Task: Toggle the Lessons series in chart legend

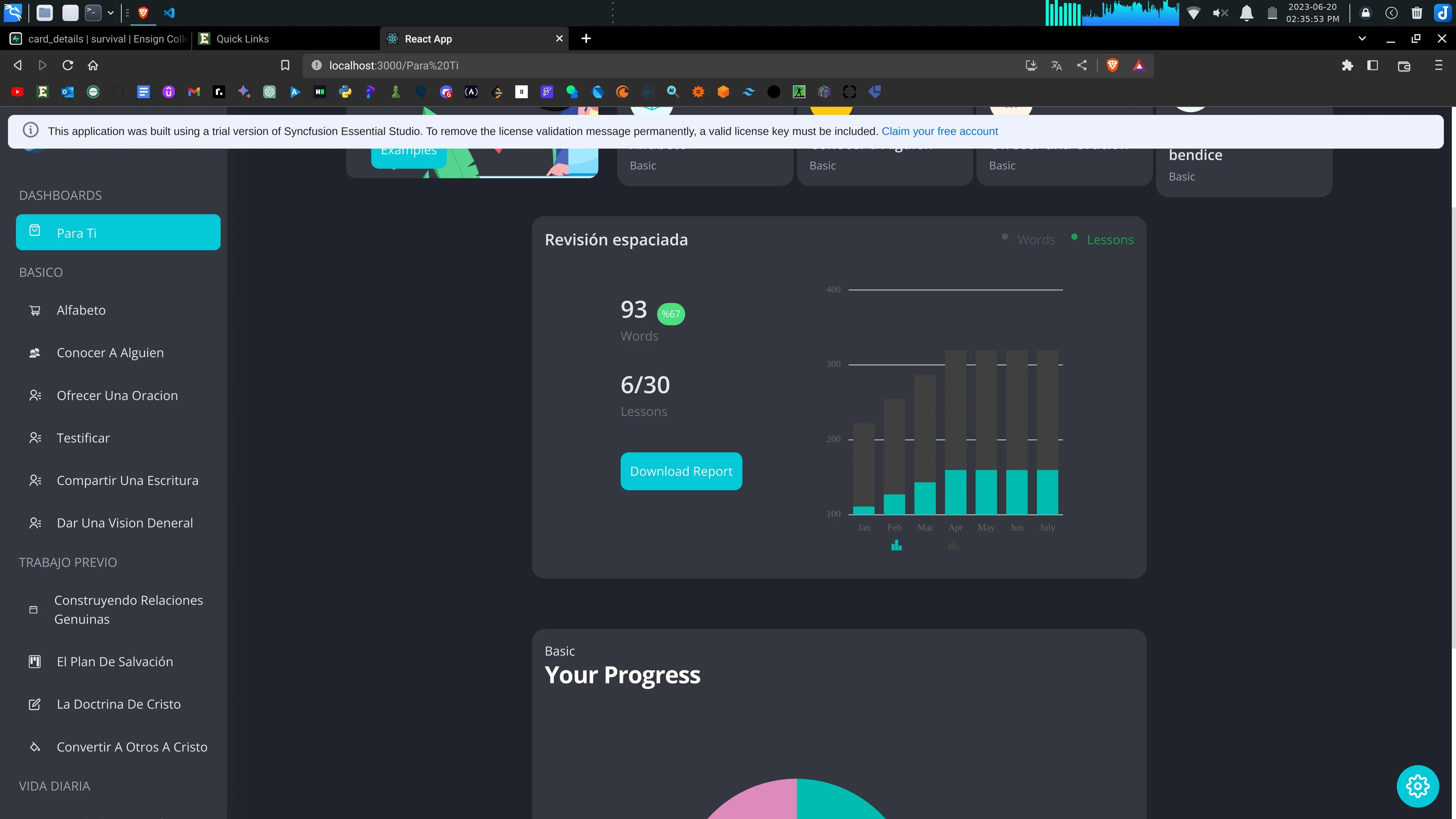Action: tap(1102, 240)
